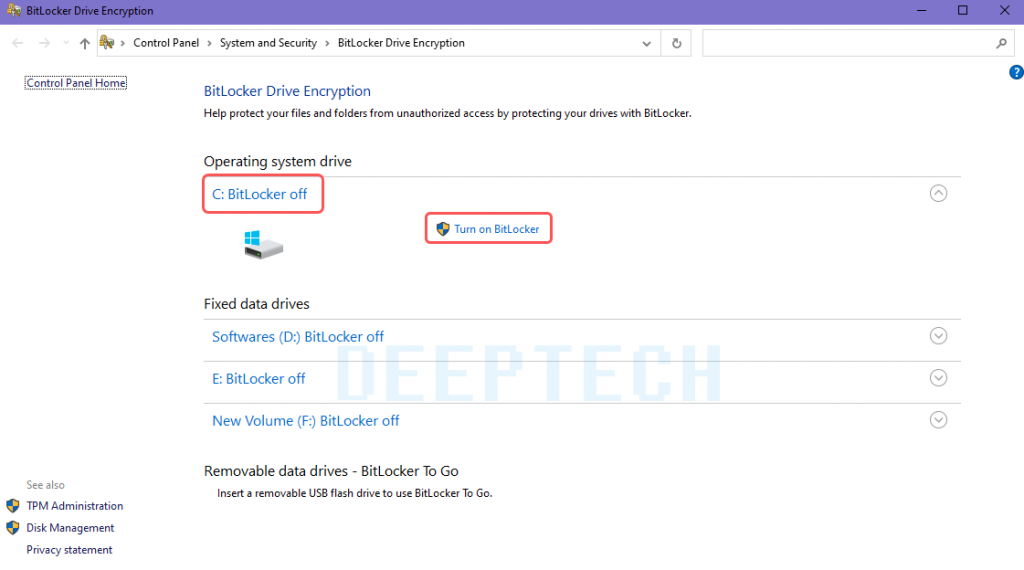Open Control Panel breadcrumb
This screenshot has height=570, width=1024.
166,42
